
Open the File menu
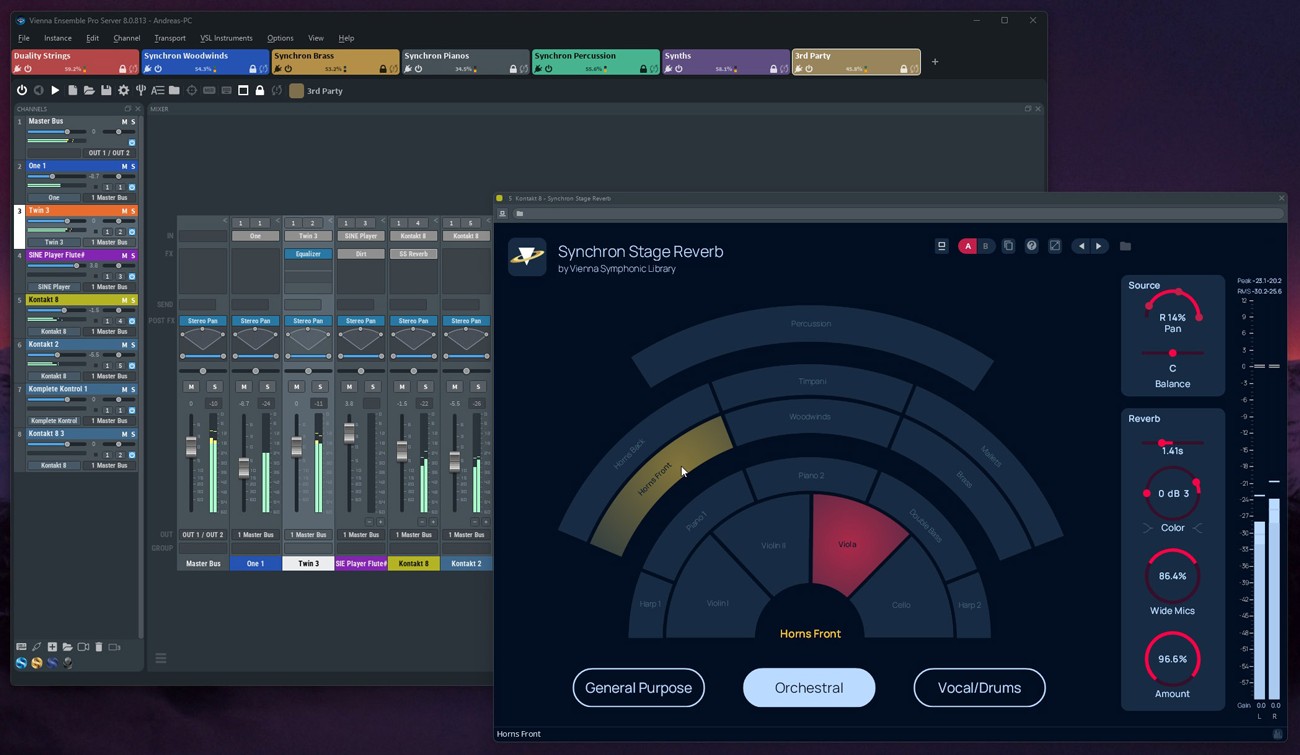(x=24, y=38)
